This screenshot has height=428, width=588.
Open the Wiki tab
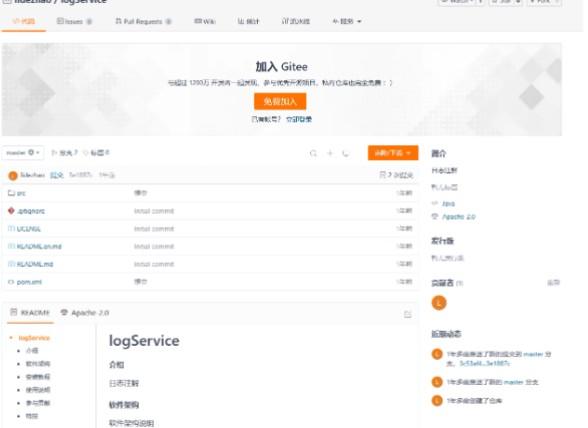point(205,21)
